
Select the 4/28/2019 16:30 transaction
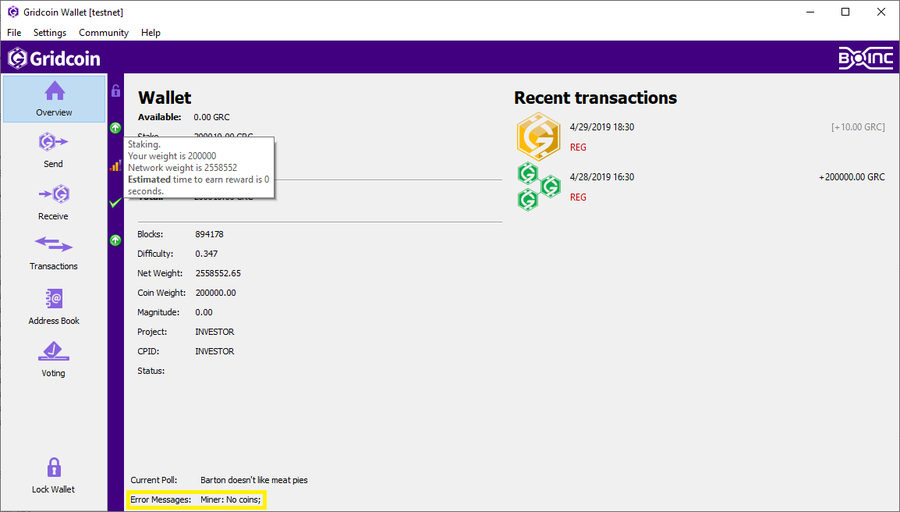tap(700, 187)
